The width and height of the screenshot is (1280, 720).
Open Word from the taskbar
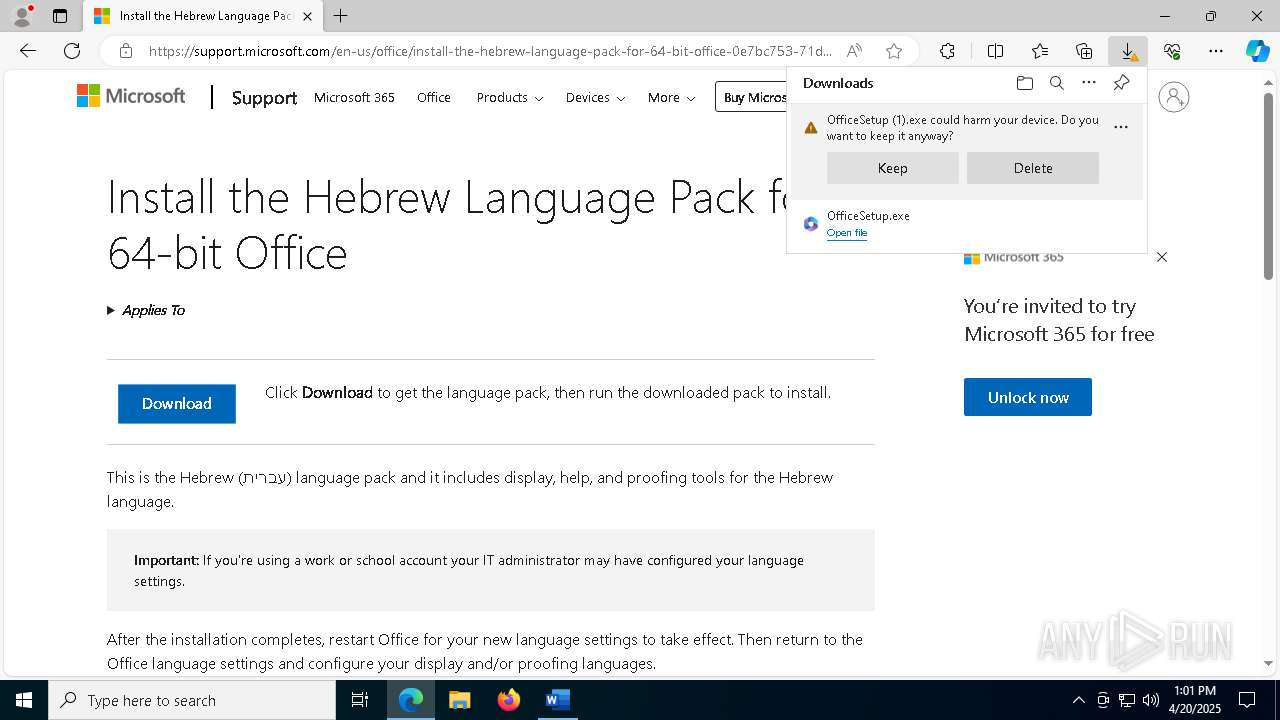pyautogui.click(x=557, y=700)
